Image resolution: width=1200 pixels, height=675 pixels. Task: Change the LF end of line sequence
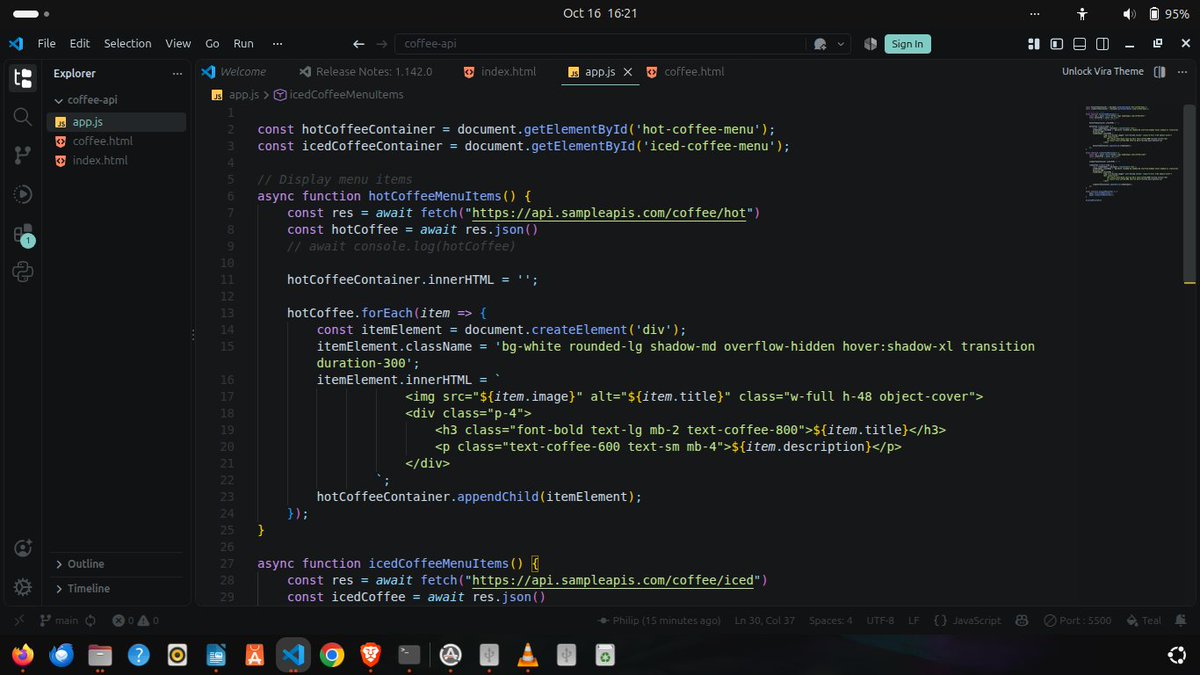pos(913,621)
